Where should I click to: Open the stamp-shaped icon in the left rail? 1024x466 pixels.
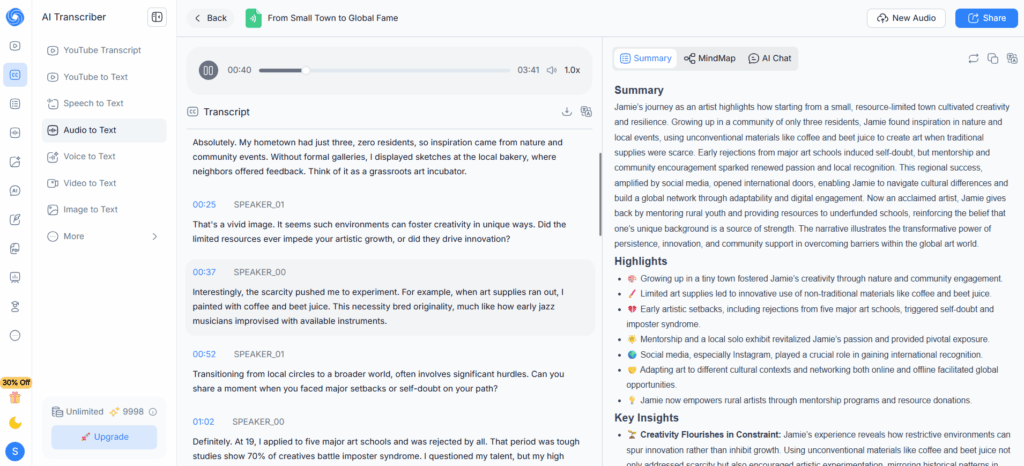[15, 307]
